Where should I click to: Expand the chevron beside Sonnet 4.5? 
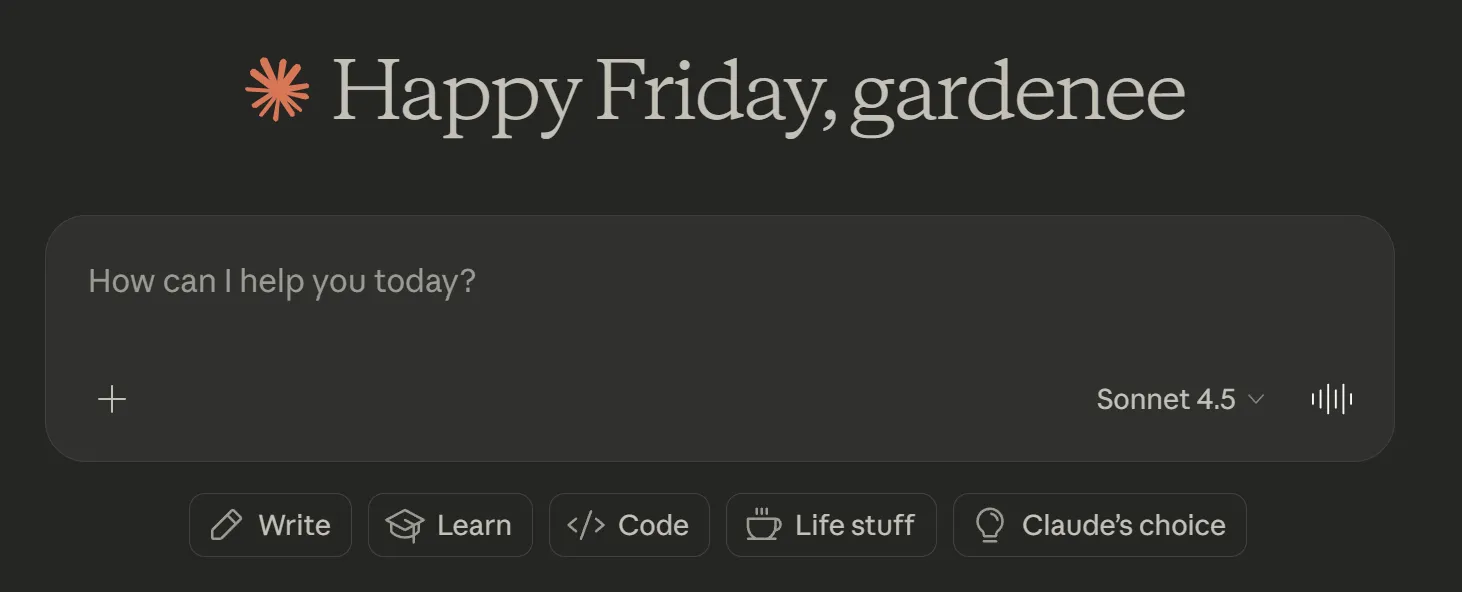1256,400
